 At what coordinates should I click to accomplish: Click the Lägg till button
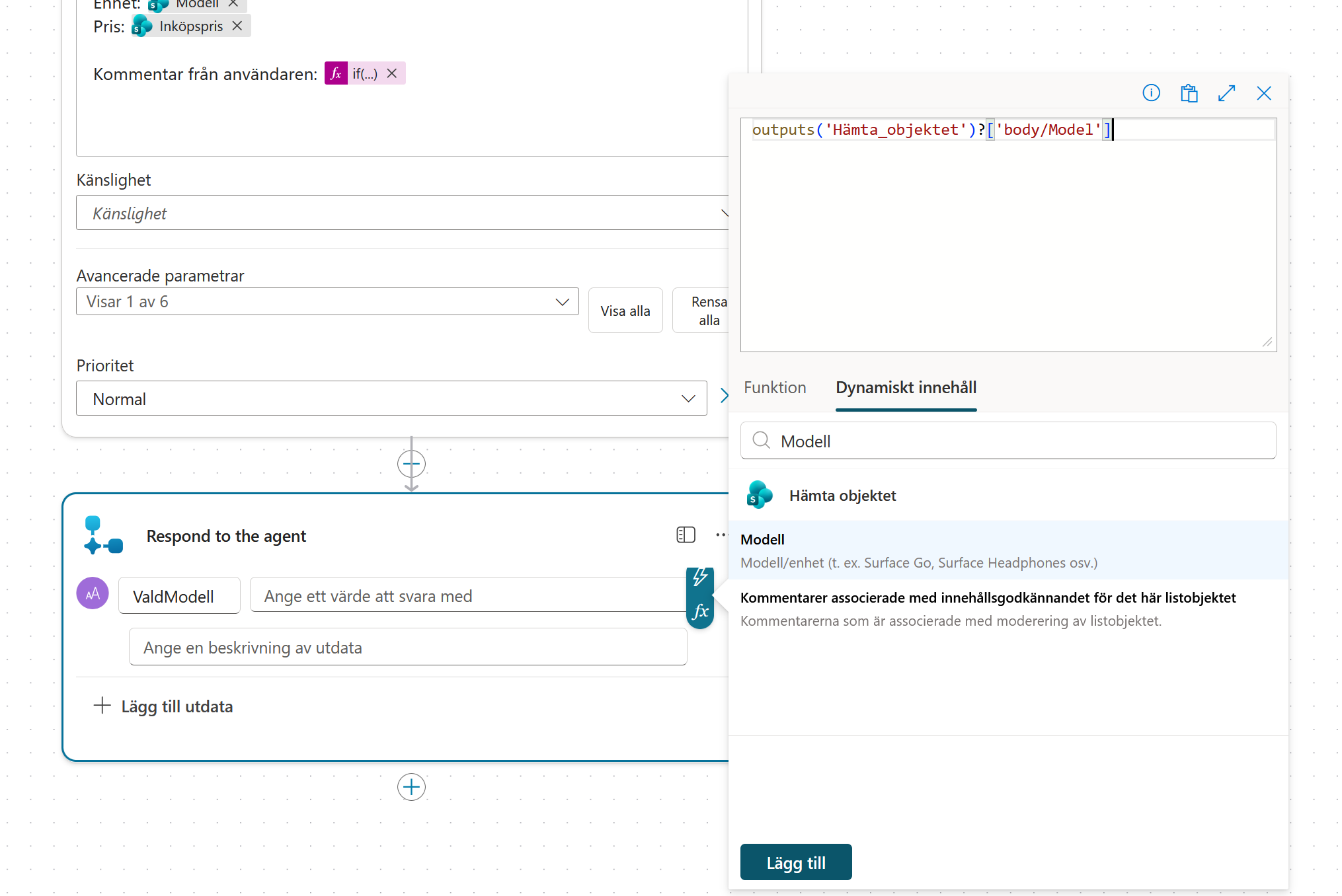coord(796,862)
